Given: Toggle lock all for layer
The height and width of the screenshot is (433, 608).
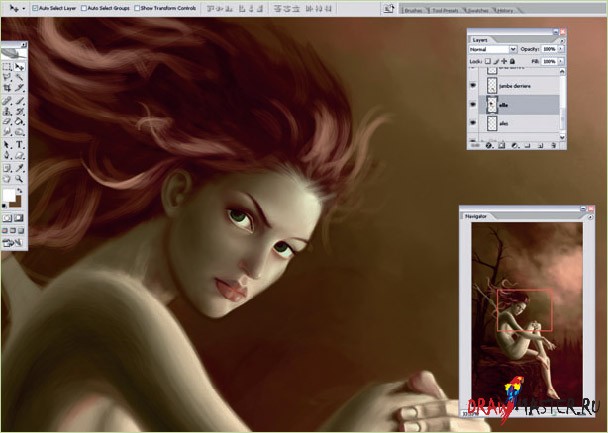Looking at the screenshot, I should click(512, 61).
